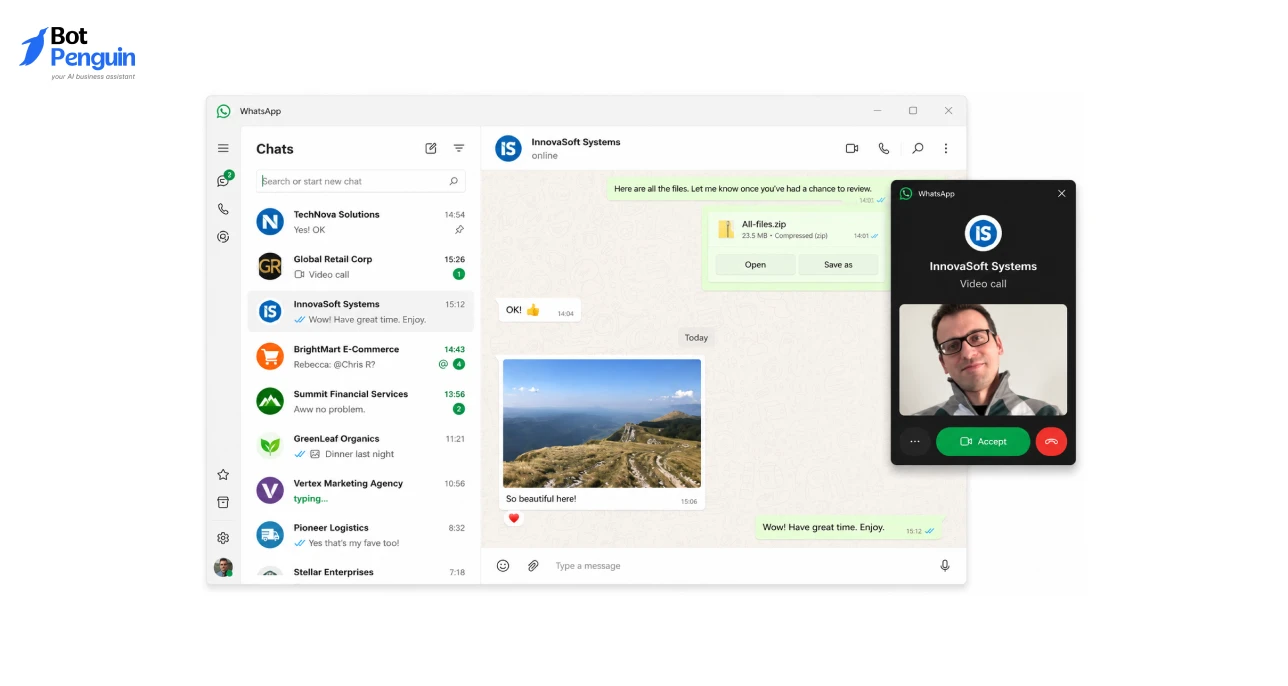Open the GreenLeaf Organics chat

coord(361,446)
